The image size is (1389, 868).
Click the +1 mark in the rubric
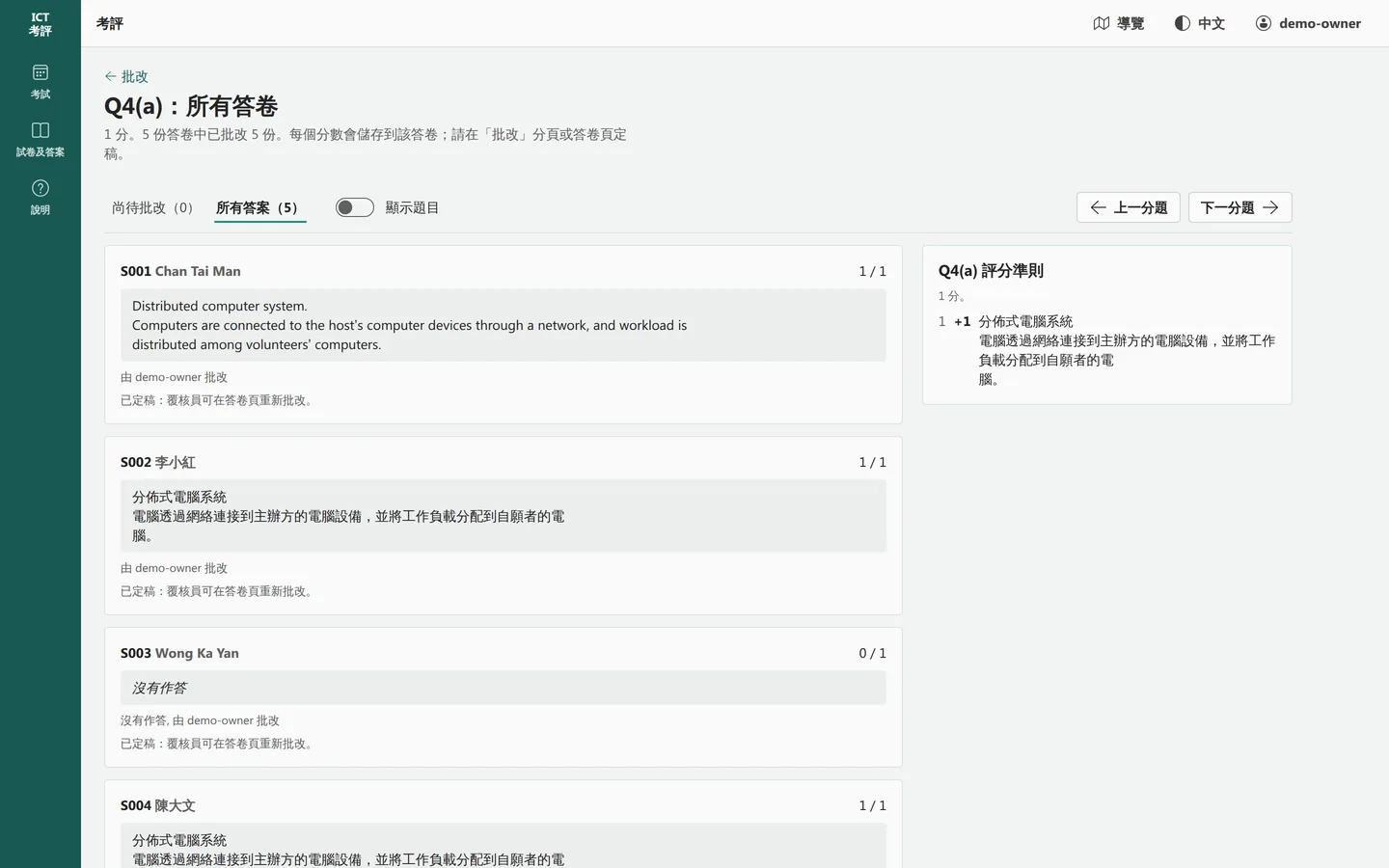click(963, 321)
